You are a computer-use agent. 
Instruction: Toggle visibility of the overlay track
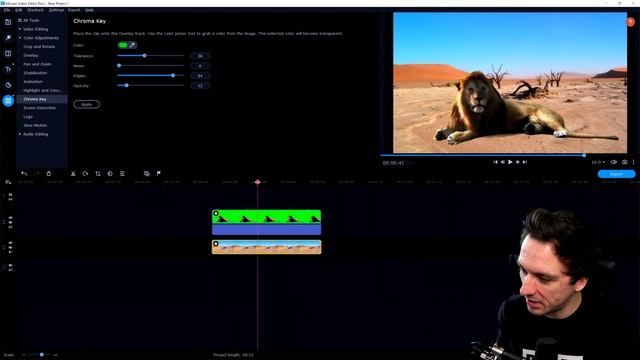[10, 218]
